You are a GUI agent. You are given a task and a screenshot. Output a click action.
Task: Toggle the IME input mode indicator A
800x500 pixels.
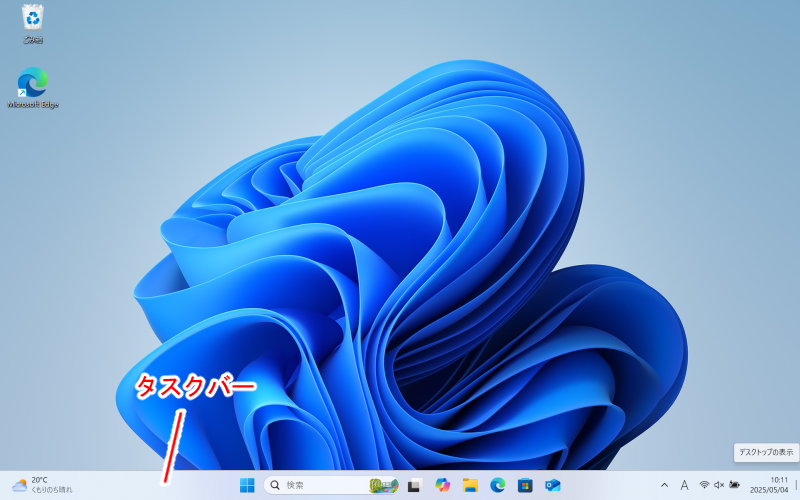tap(684, 485)
